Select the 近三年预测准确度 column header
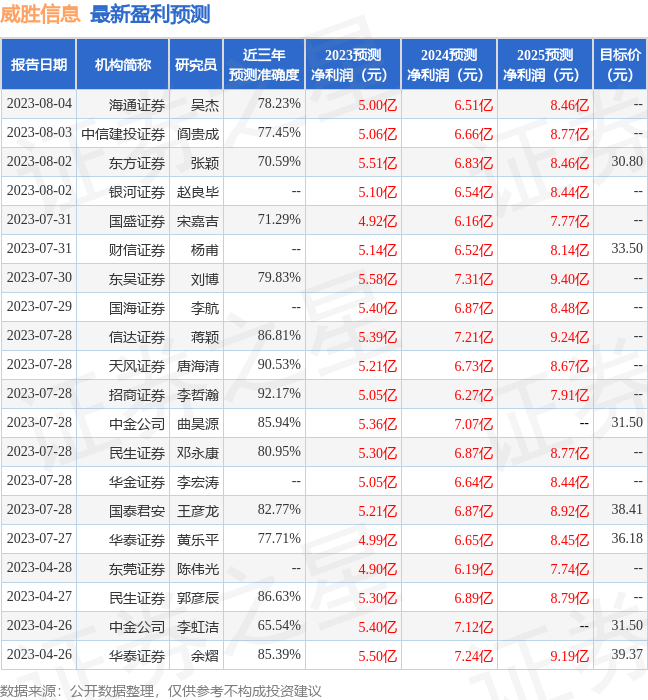Image resolution: width=648 pixels, height=700 pixels. tap(264, 64)
